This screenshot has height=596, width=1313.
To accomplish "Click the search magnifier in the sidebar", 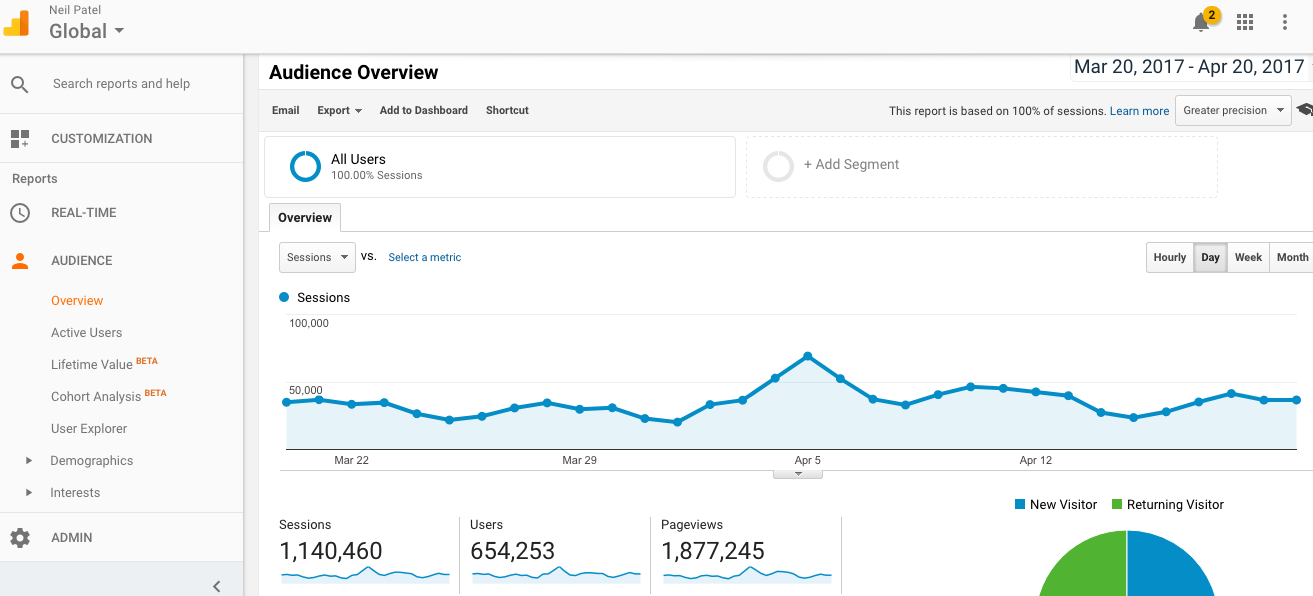I will pyautogui.click(x=20, y=84).
